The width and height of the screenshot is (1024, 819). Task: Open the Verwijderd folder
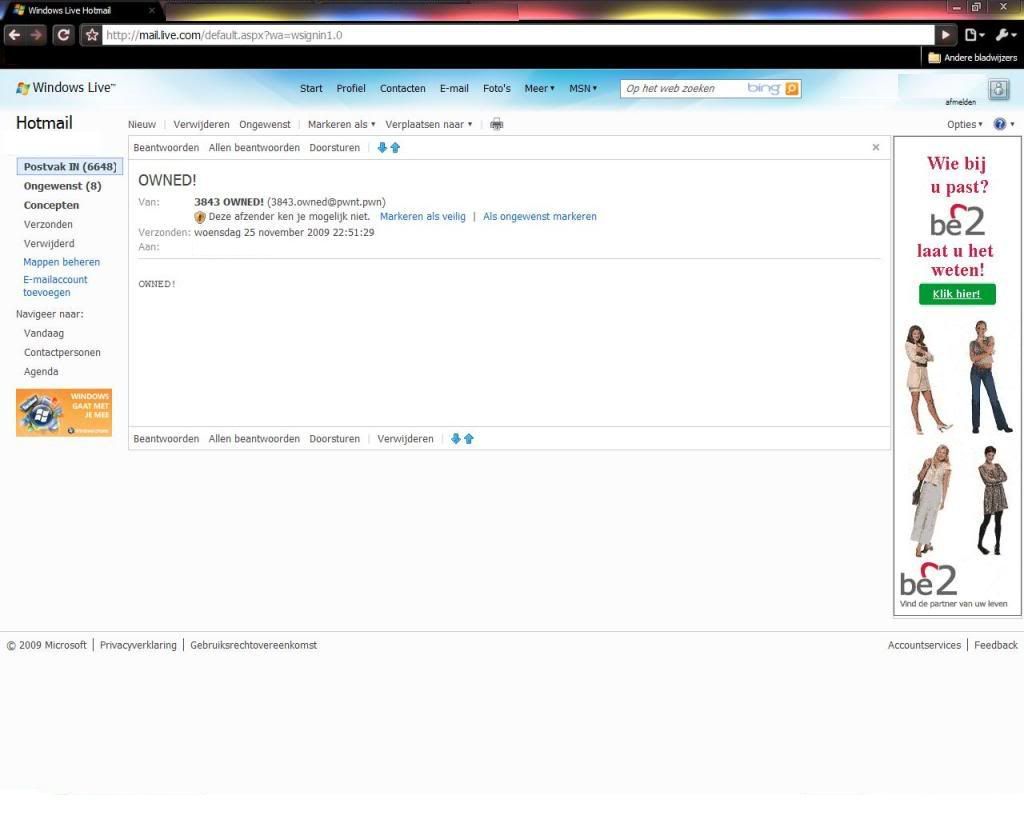coord(49,244)
